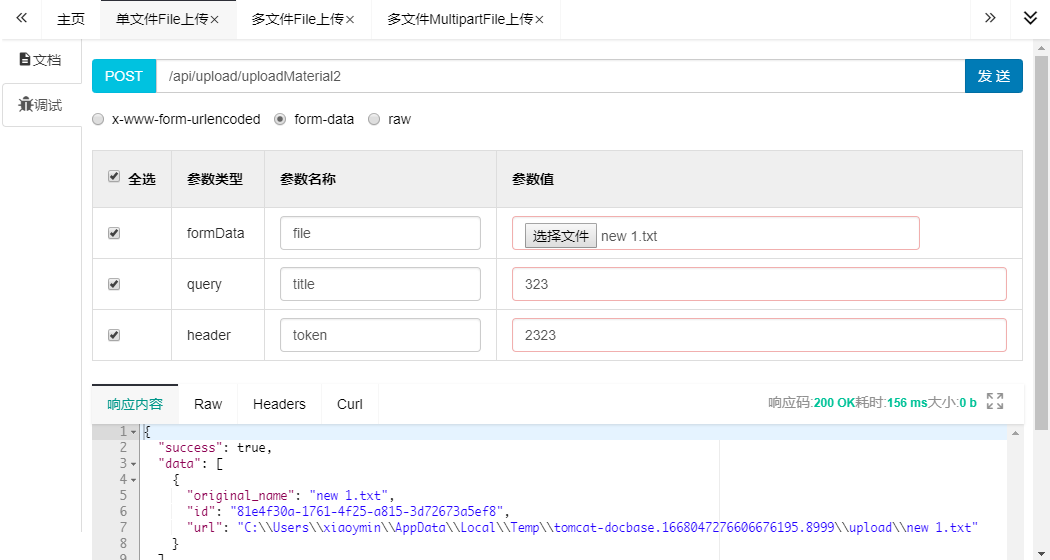Close the 多文件File上传 tab
This screenshot has width=1050, height=560.
pos(350,20)
